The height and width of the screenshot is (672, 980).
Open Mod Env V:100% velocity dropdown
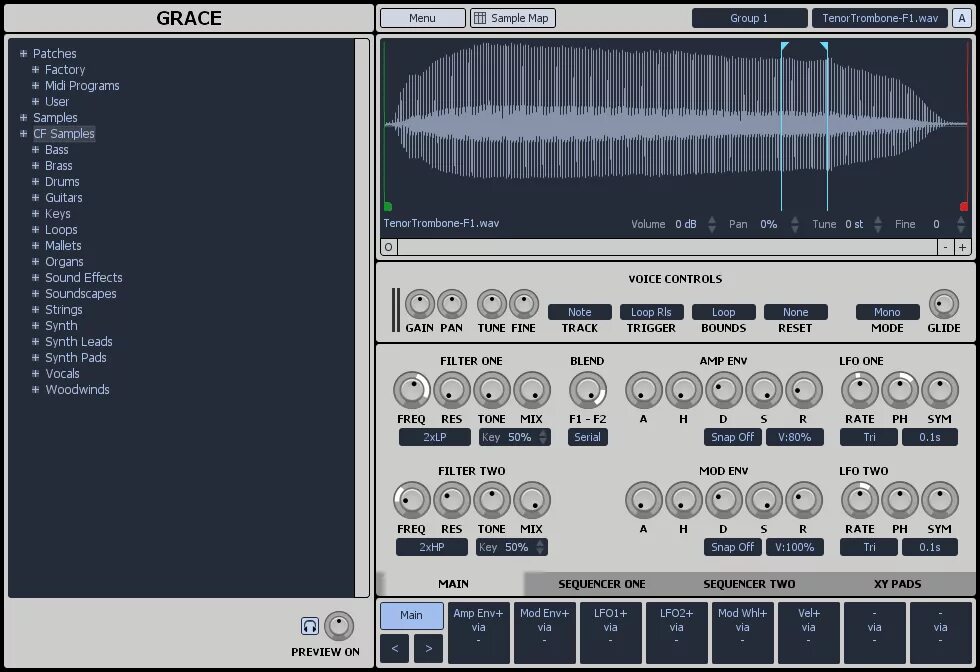click(795, 547)
